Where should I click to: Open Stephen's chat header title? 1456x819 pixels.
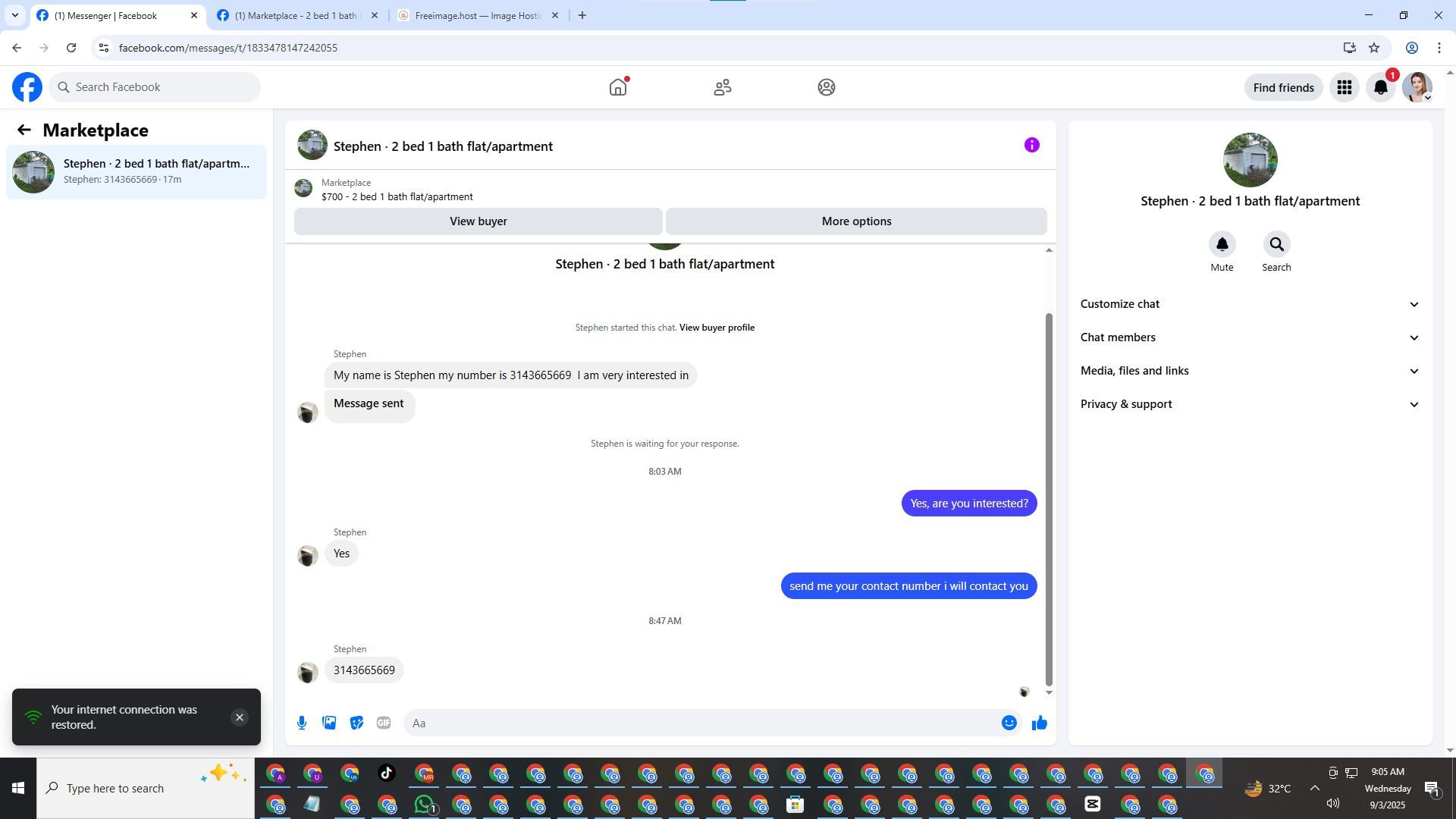pyautogui.click(x=443, y=146)
